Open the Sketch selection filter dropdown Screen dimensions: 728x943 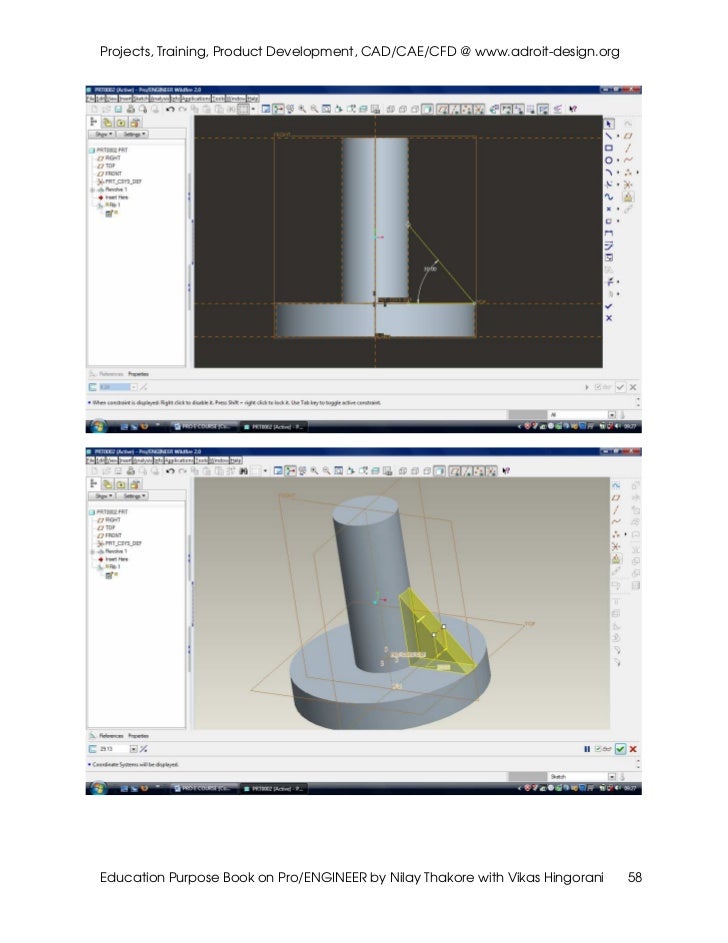(611, 776)
